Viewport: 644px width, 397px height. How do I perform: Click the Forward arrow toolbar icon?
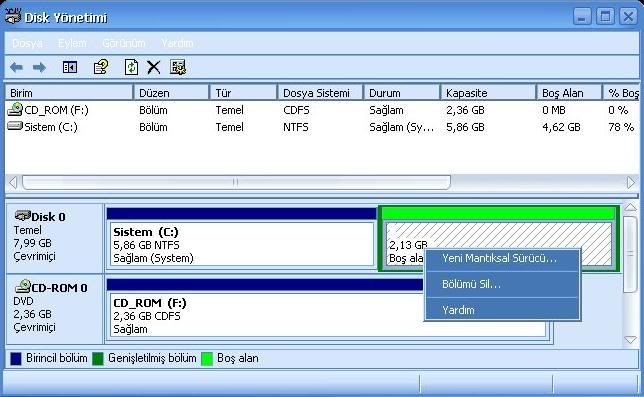click(x=39, y=67)
